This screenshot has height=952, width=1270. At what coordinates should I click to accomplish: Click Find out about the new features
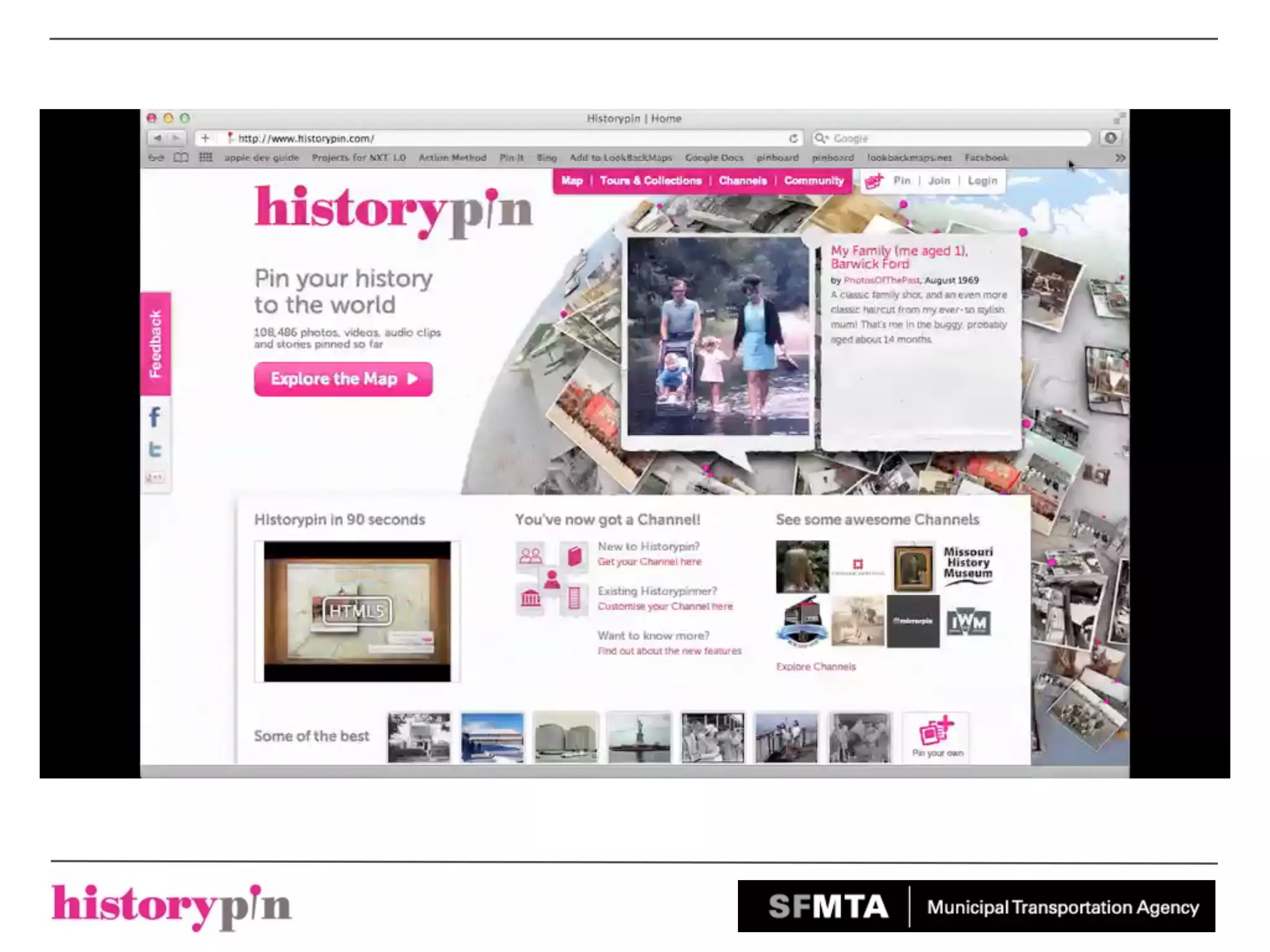[670, 651]
